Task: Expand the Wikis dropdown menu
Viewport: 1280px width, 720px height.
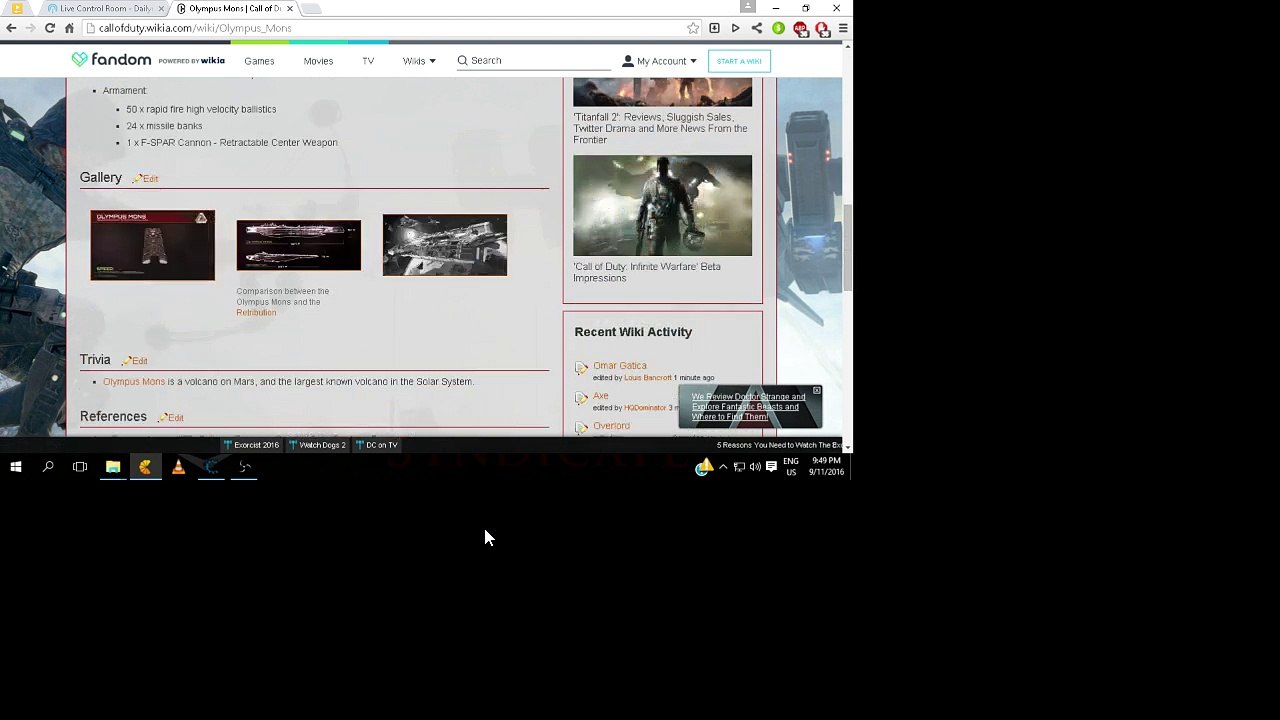Action: pyautogui.click(x=419, y=61)
